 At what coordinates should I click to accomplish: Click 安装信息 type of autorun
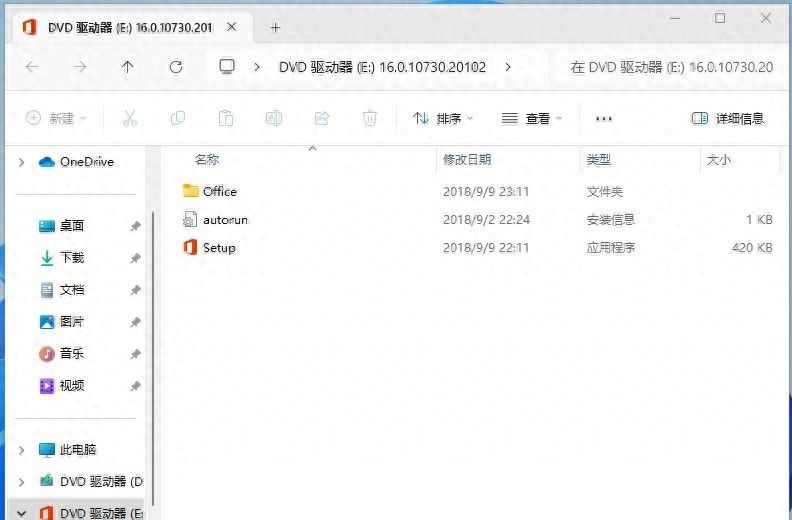click(610, 219)
